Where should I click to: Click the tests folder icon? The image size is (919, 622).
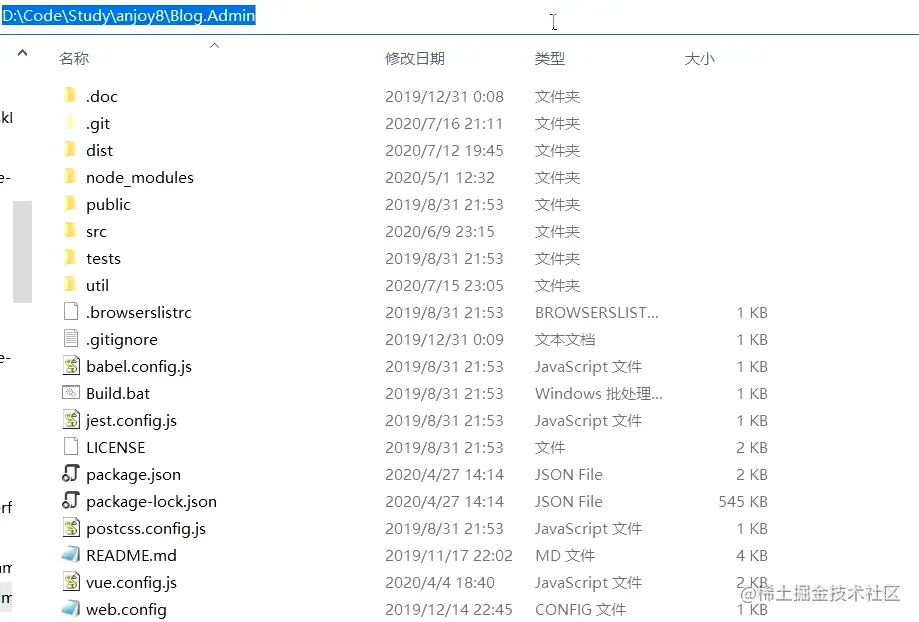70,257
